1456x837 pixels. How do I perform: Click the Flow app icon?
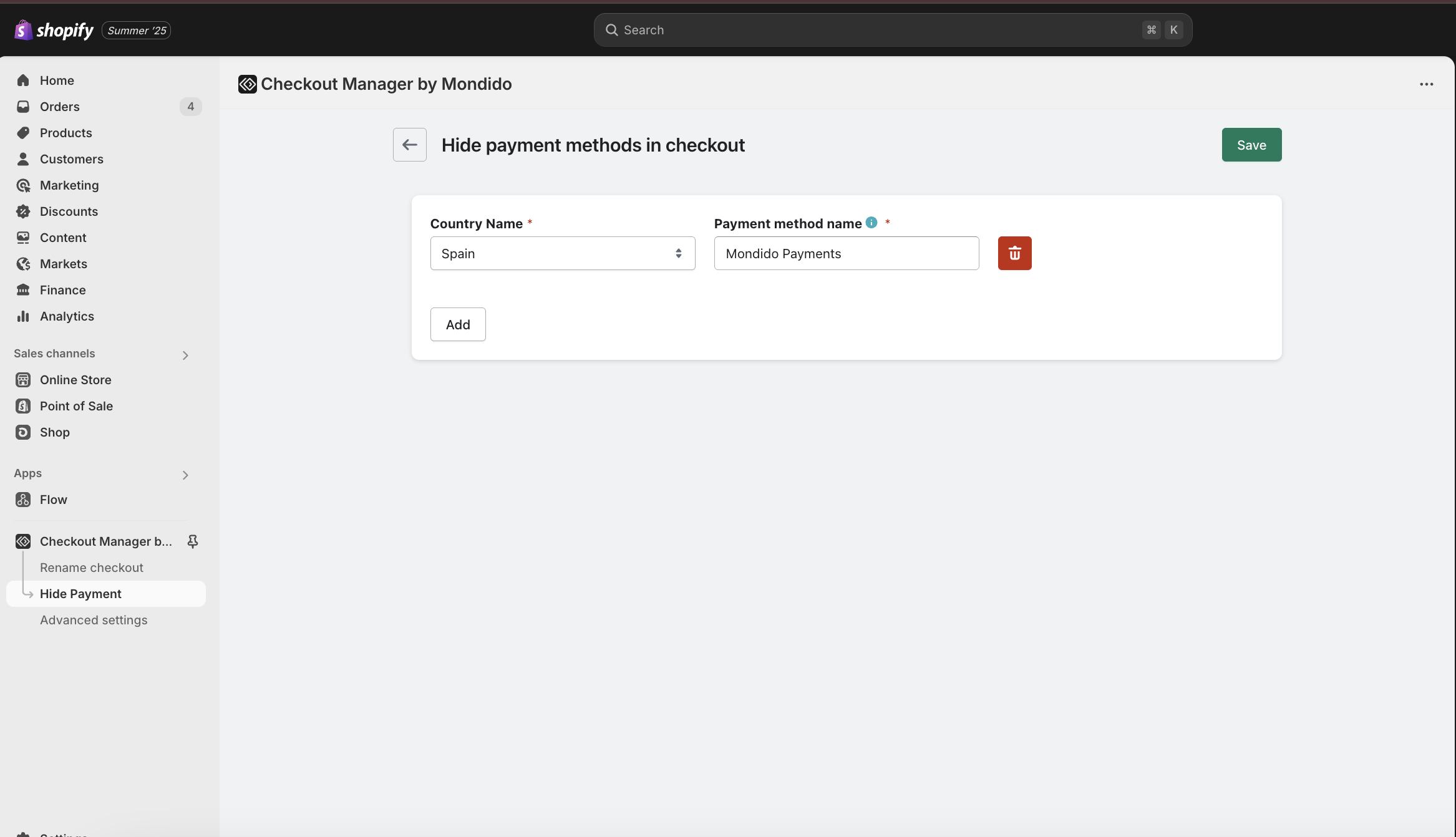click(x=23, y=500)
